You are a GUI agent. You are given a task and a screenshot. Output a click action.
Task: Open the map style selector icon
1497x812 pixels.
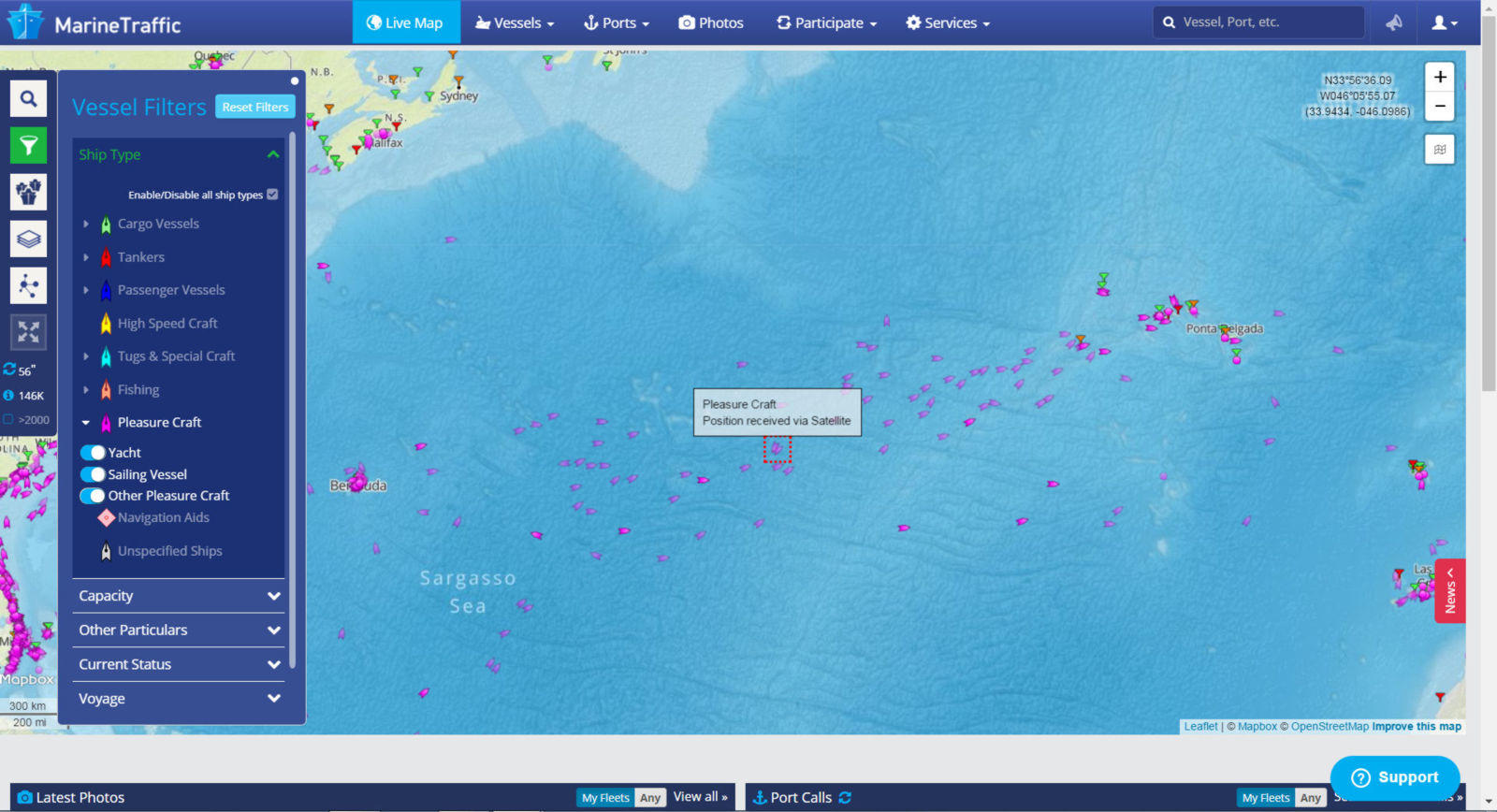(1440, 149)
